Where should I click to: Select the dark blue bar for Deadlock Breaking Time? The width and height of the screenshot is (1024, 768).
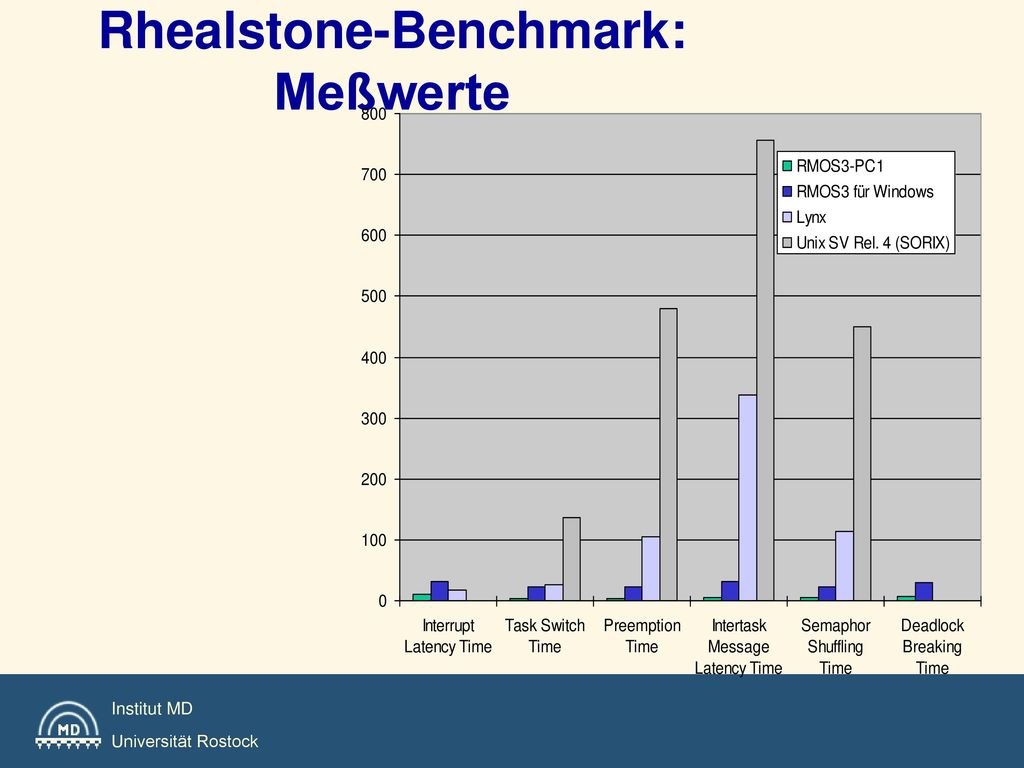coord(923,592)
